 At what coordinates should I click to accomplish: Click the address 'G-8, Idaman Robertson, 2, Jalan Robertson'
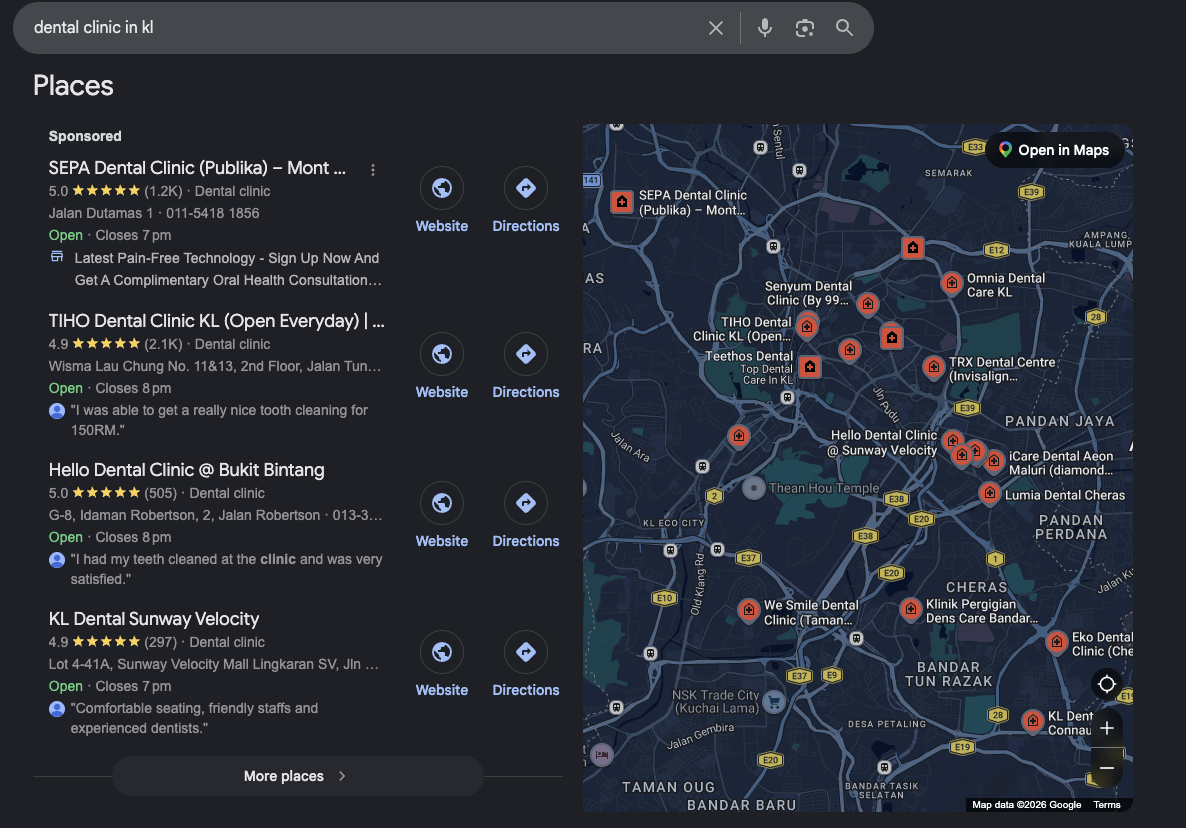coord(185,515)
